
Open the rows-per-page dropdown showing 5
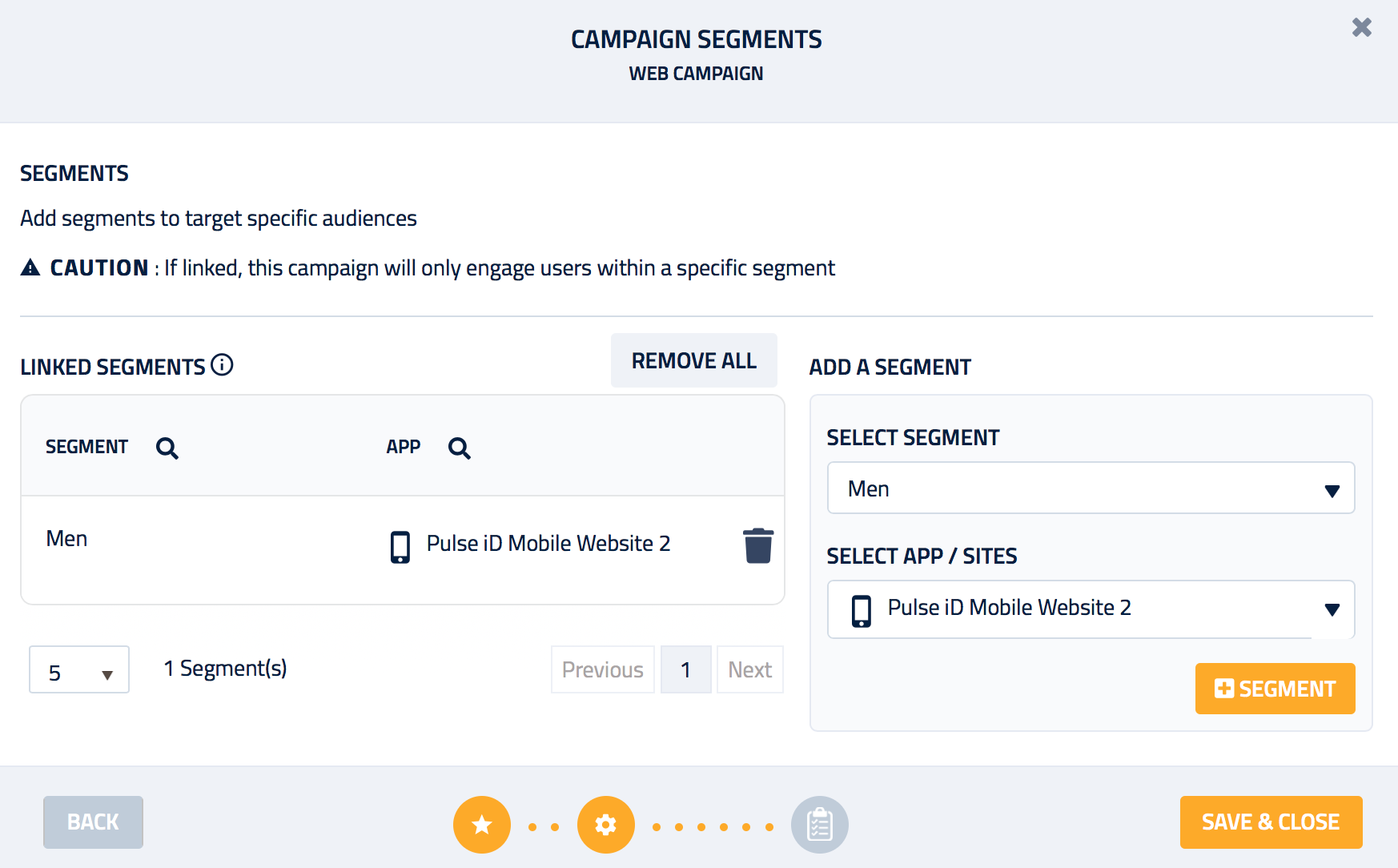(x=79, y=669)
